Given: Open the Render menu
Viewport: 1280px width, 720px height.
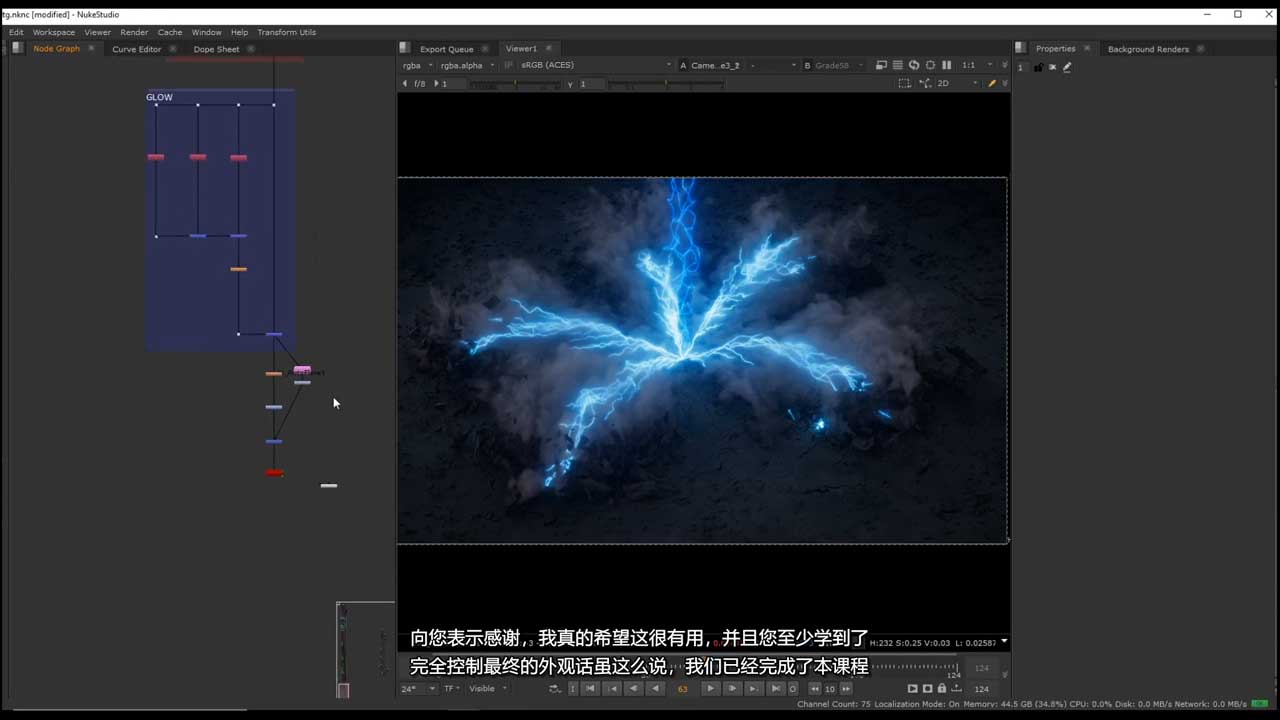Looking at the screenshot, I should [x=134, y=32].
